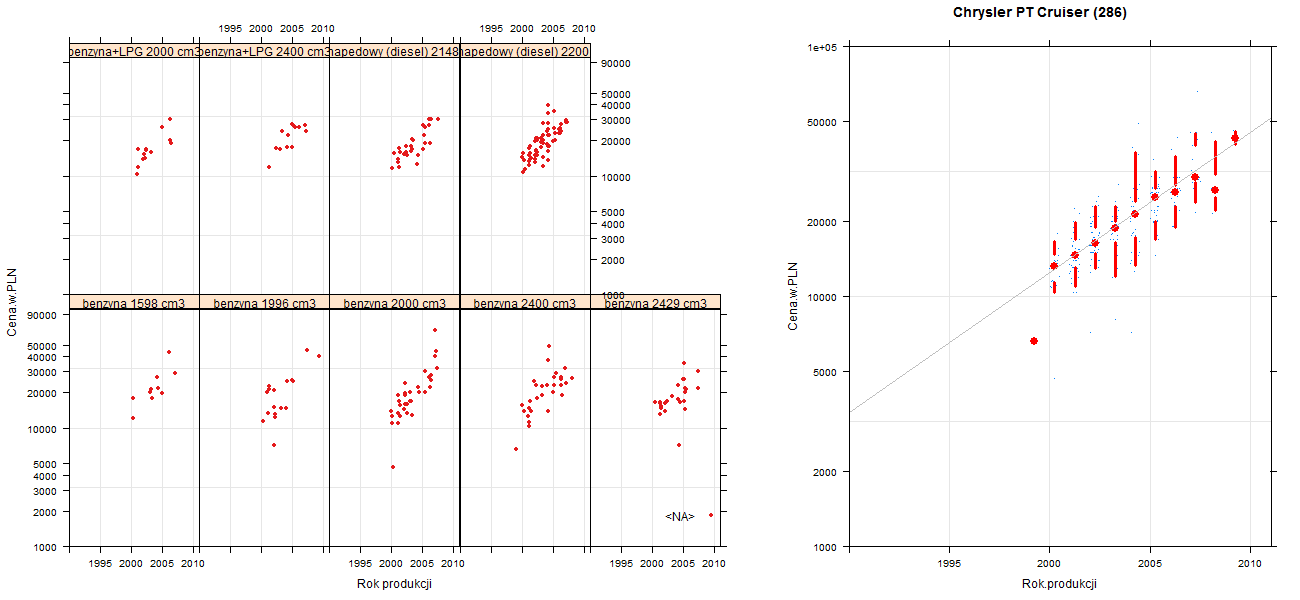1300x600 pixels.
Task: Select the "benzyna 1996 cm3" panel strip
Action: point(264,302)
